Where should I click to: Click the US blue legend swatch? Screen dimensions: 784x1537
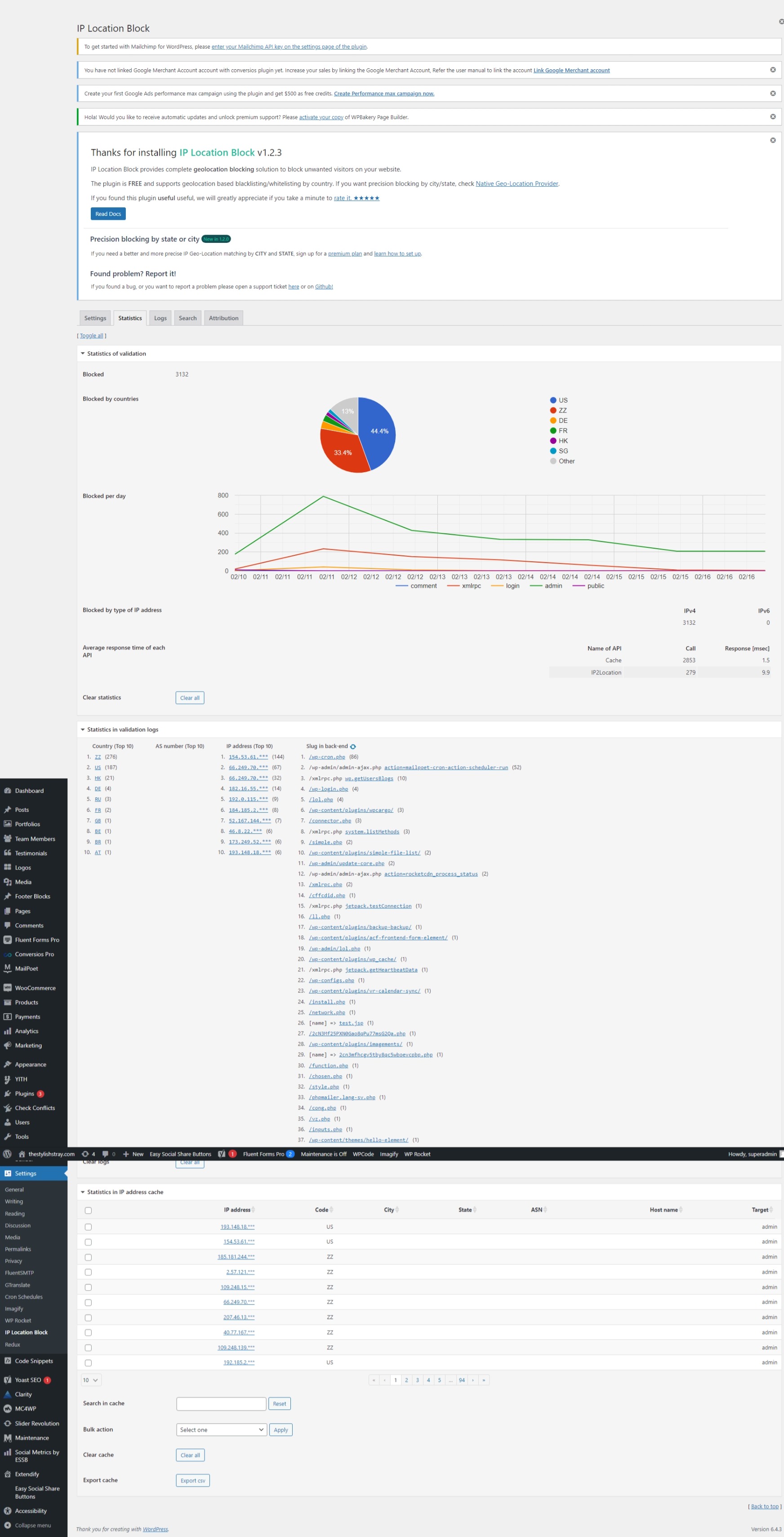(x=553, y=400)
